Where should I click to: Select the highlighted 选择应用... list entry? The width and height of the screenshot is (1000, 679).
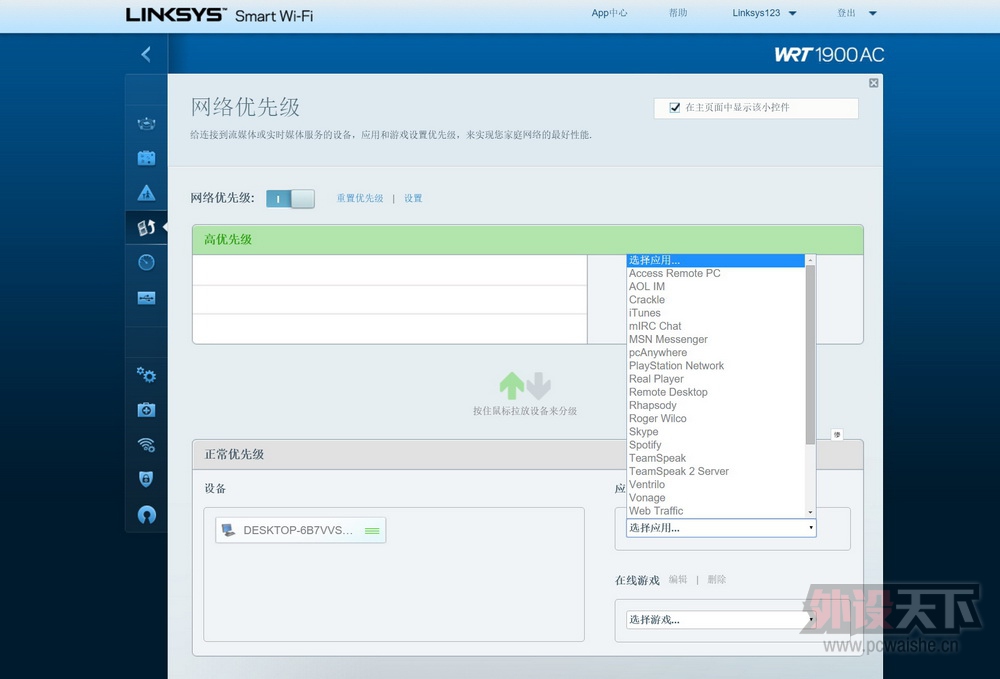(716, 260)
